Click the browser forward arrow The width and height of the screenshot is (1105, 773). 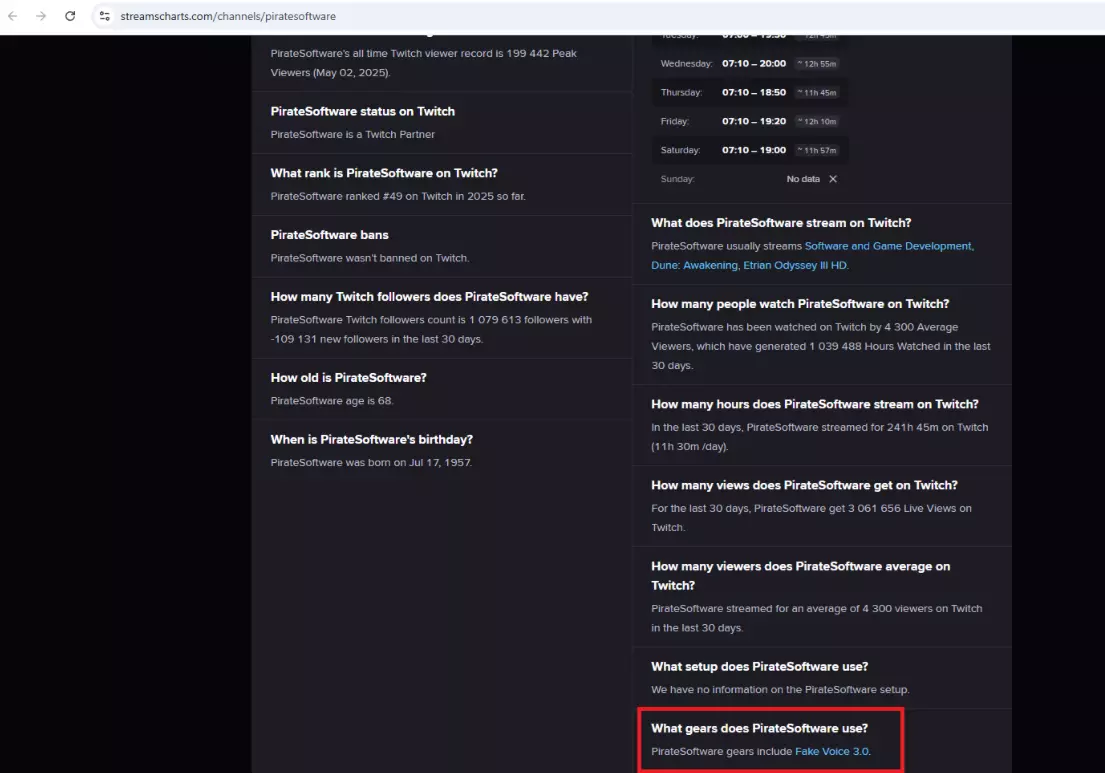[41, 16]
